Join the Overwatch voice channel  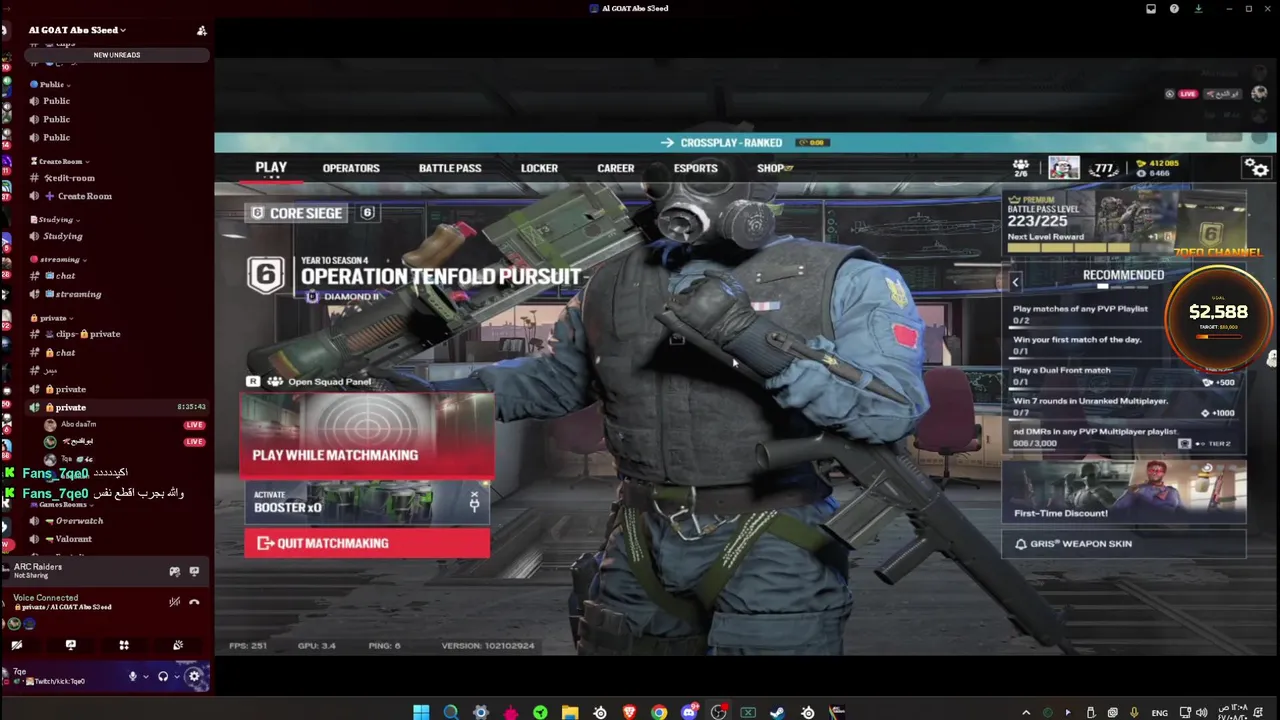click(79, 521)
